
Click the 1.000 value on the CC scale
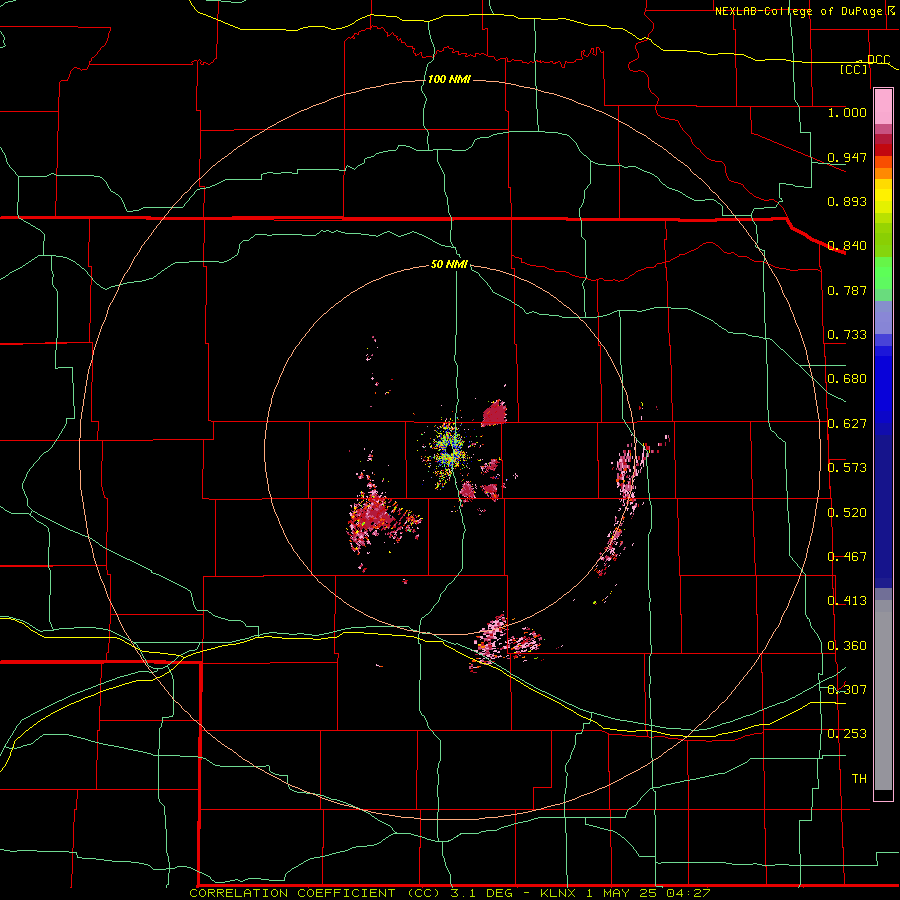coord(847,112)
